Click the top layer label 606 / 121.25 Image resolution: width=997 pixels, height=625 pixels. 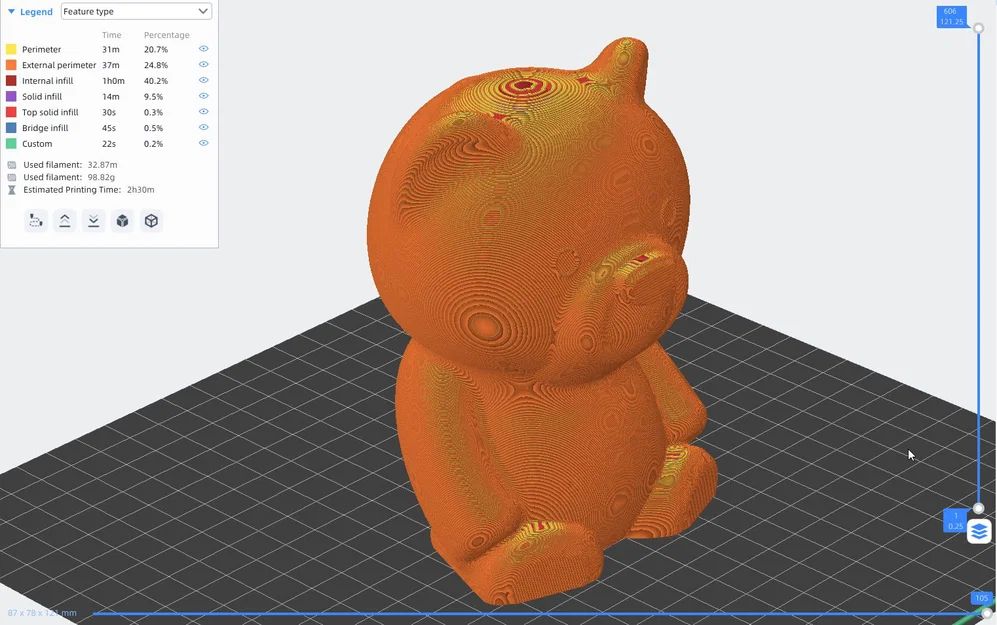click(x=951, y=17)
